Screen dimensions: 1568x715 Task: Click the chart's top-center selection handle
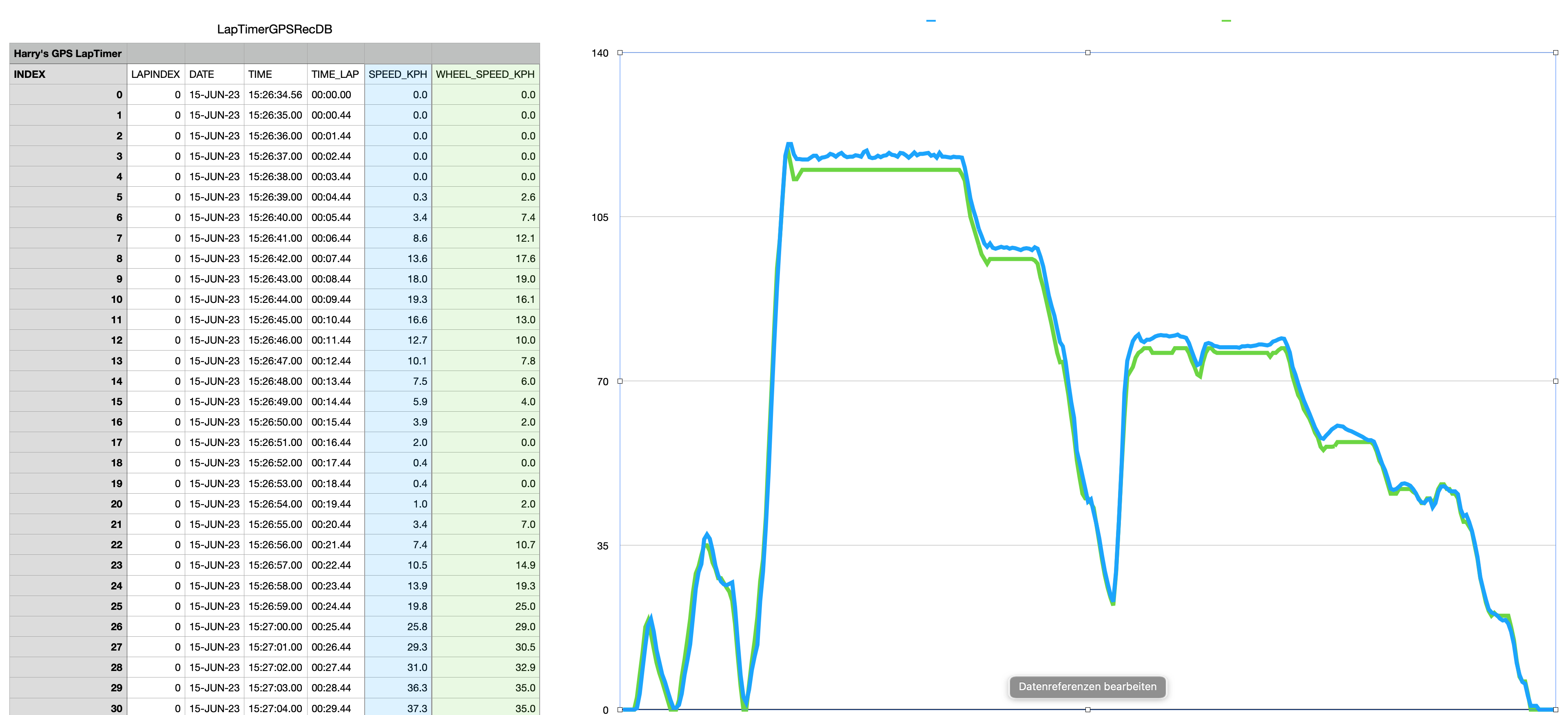[x=1088, y=53]
